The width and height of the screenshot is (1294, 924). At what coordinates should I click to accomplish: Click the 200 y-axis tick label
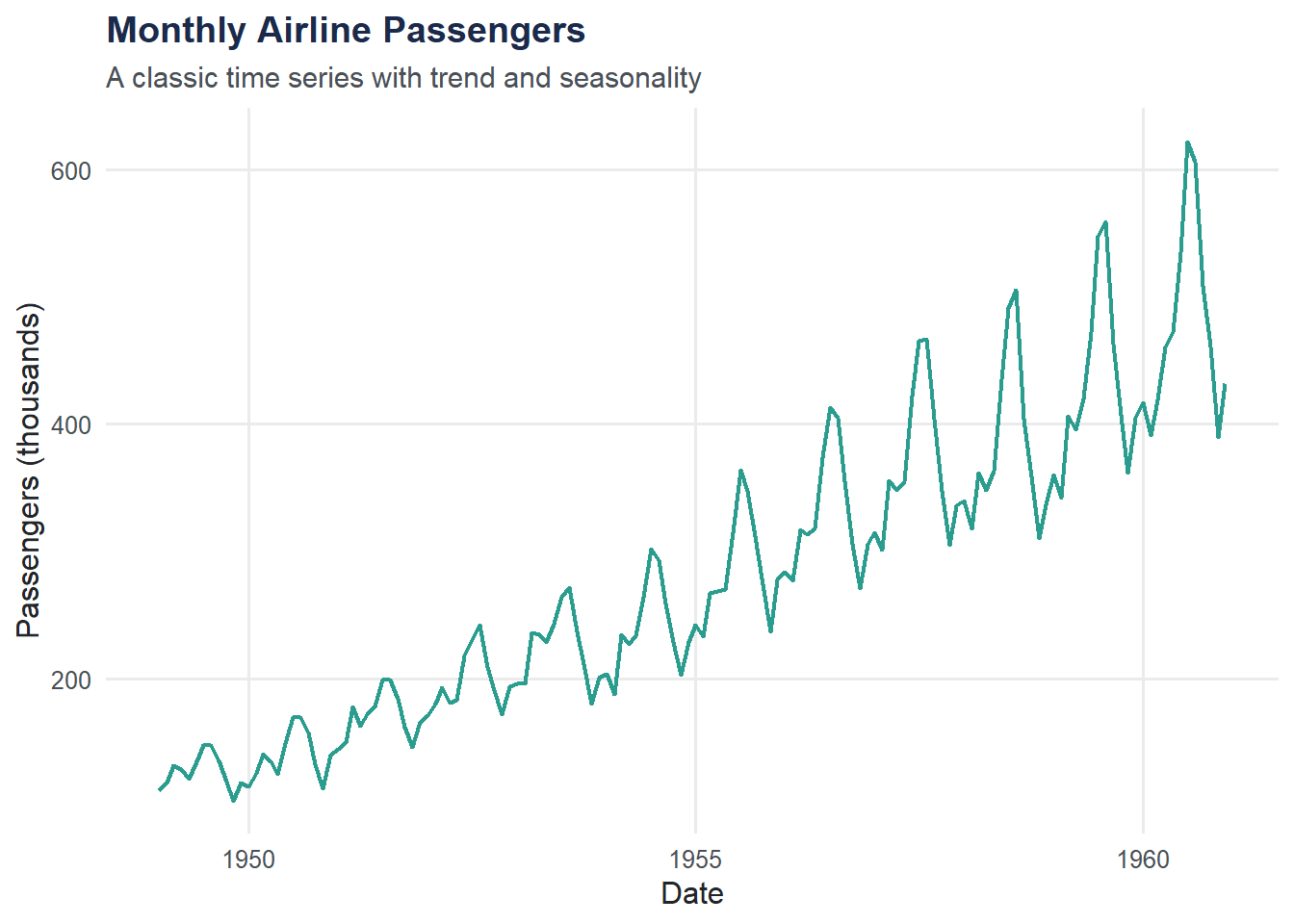coord(71,680)
